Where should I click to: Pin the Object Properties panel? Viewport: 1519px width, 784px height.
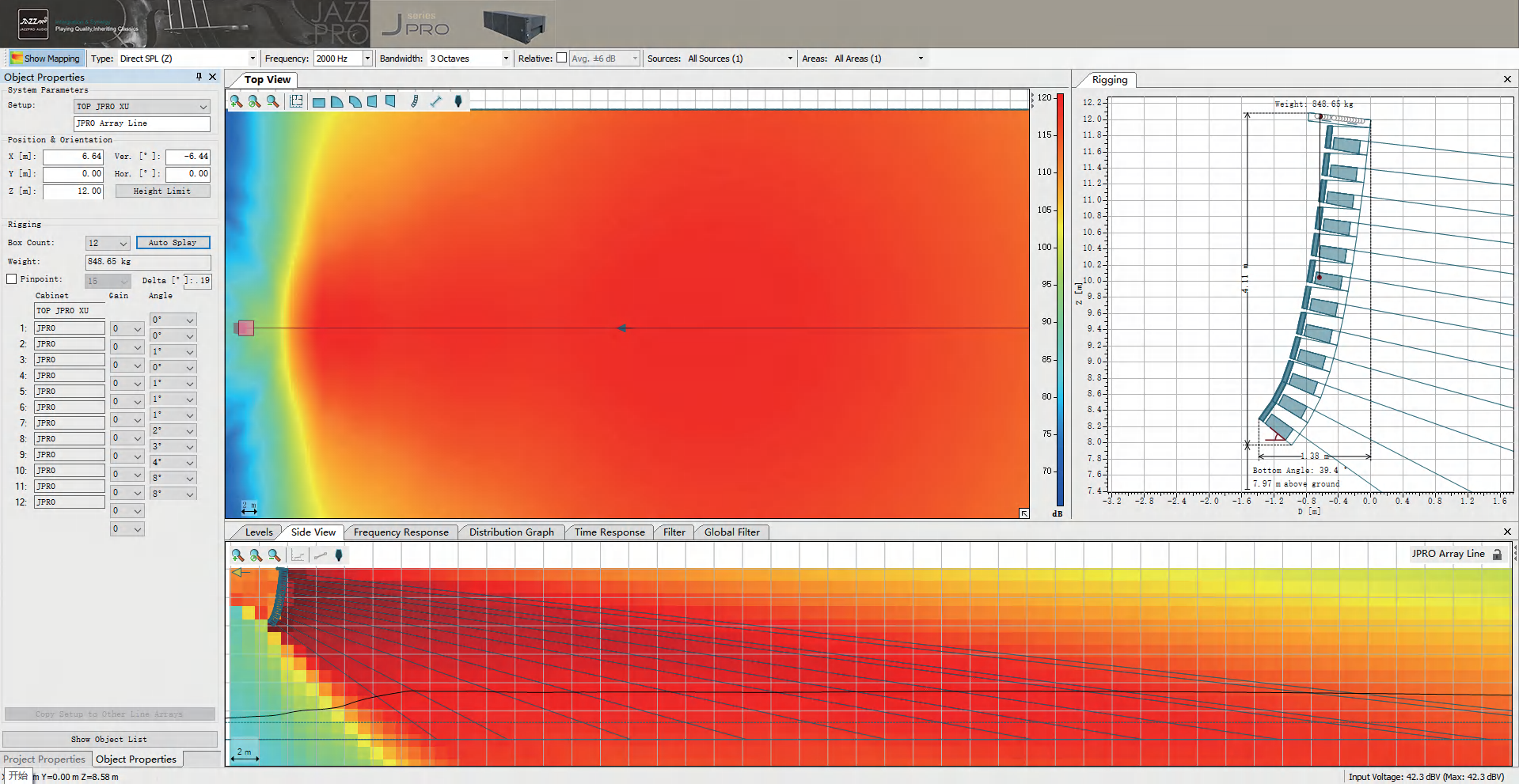pyautogui.click(x=199, y=77)
